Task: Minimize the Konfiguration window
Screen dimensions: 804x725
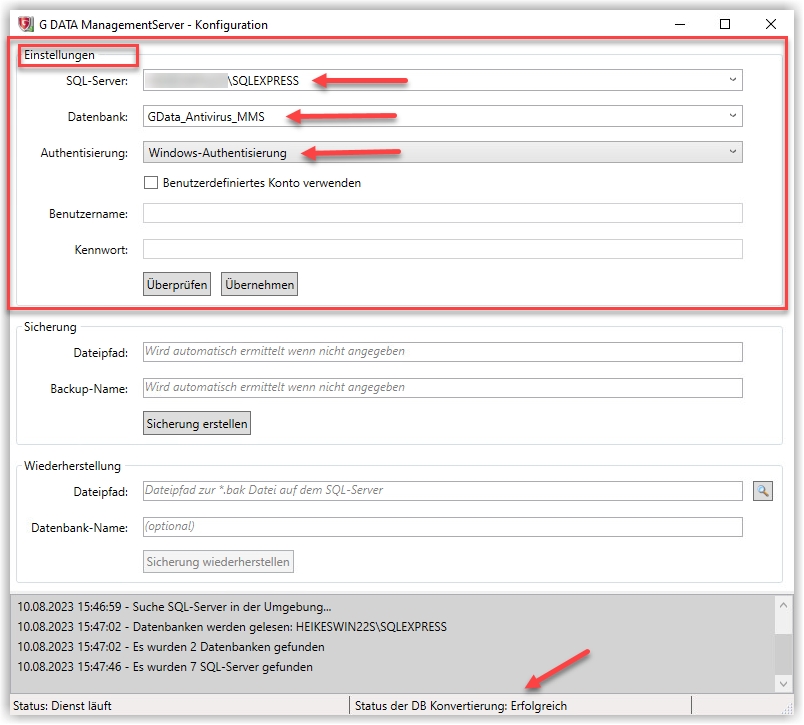Action: (680, 24)
